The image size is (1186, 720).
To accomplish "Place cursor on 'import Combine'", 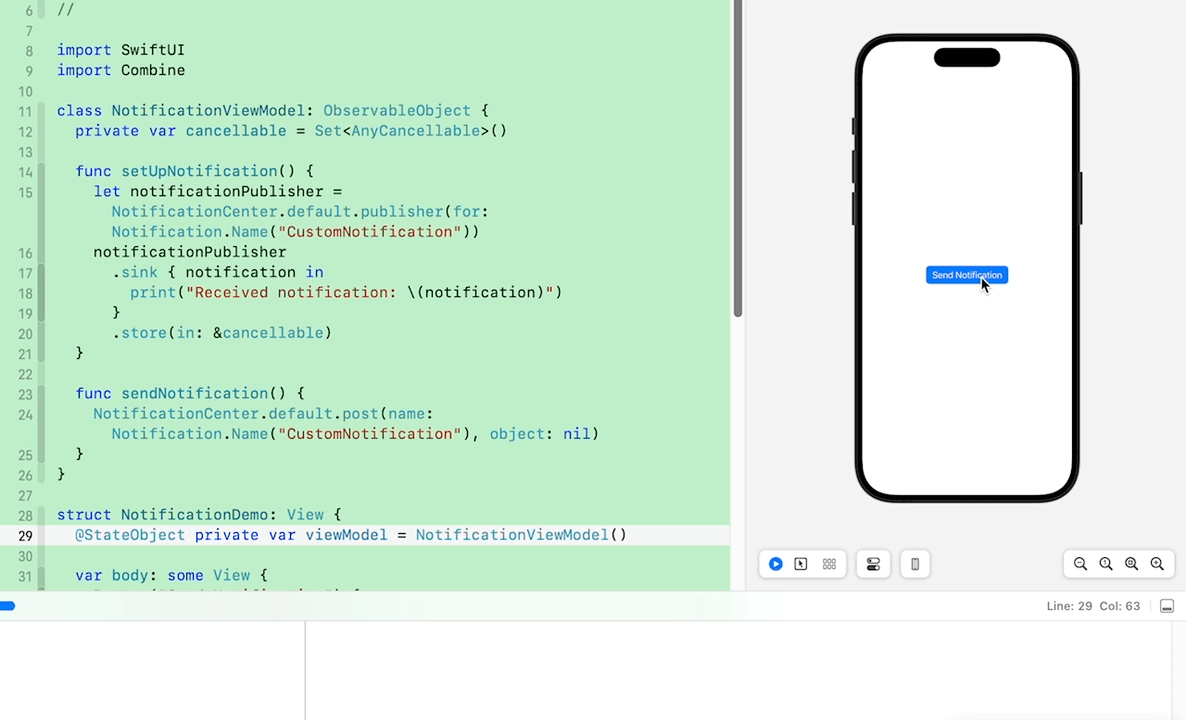I will pyautogui.click(x=121, y=70).
